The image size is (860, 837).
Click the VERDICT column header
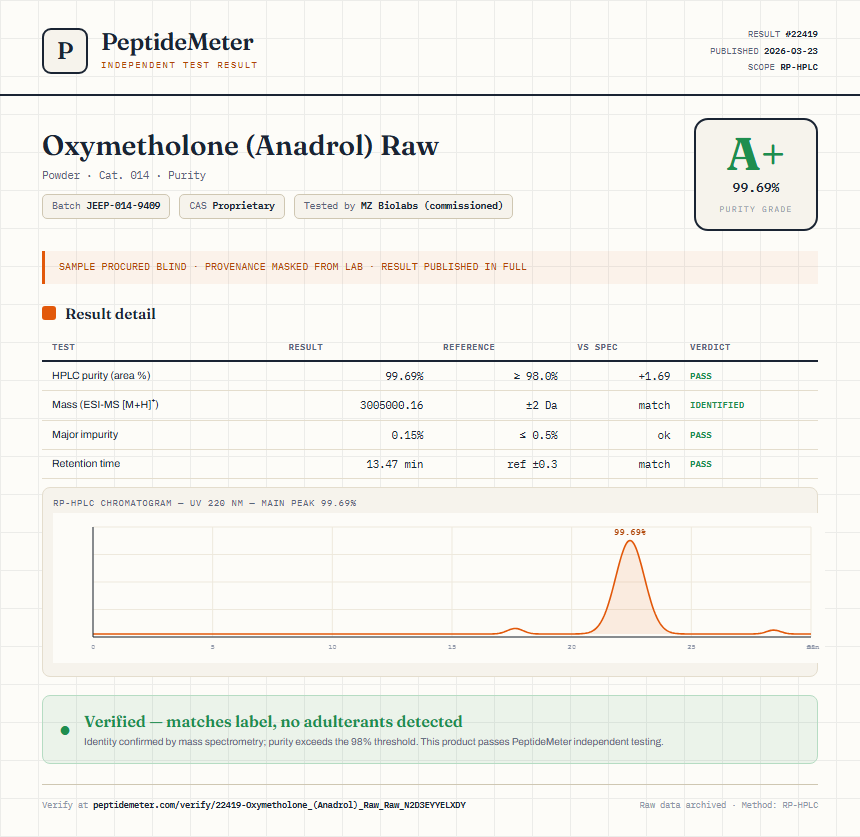[x=710, y=347]
